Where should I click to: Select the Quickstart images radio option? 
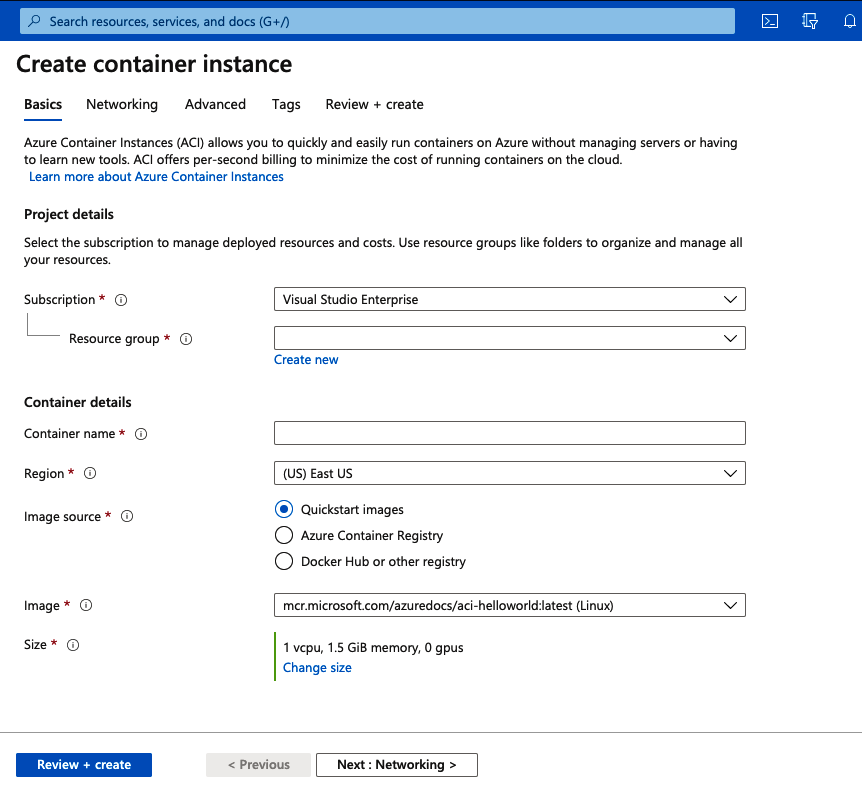tap(284, 509)
